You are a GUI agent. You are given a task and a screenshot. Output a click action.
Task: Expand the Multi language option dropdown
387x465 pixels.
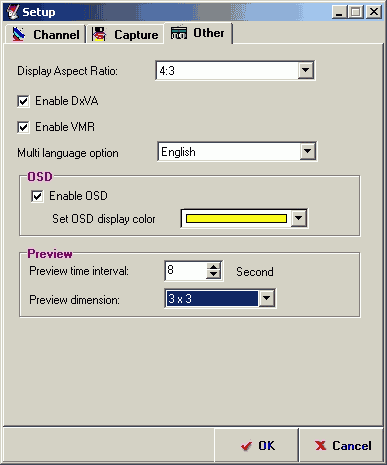(307, 151)
